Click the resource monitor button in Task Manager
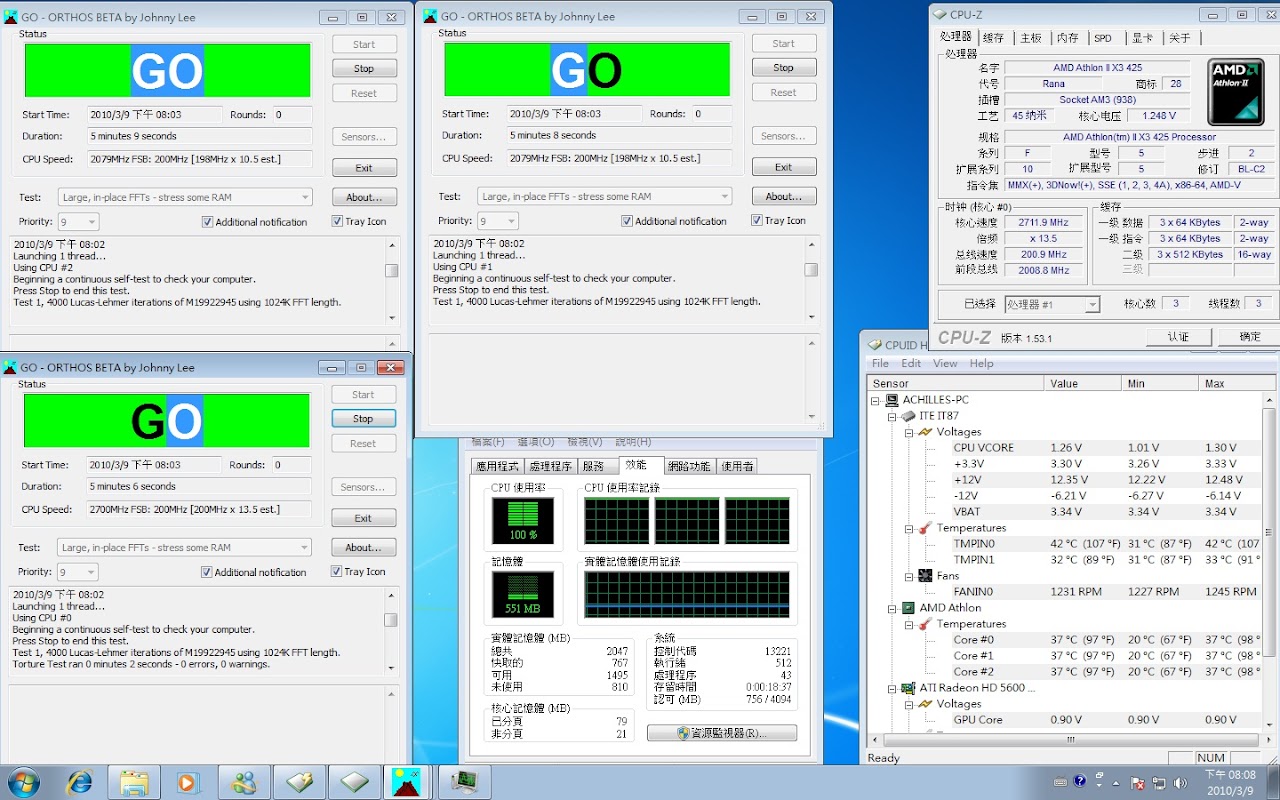1280x800 pixels. pos(722,733)
